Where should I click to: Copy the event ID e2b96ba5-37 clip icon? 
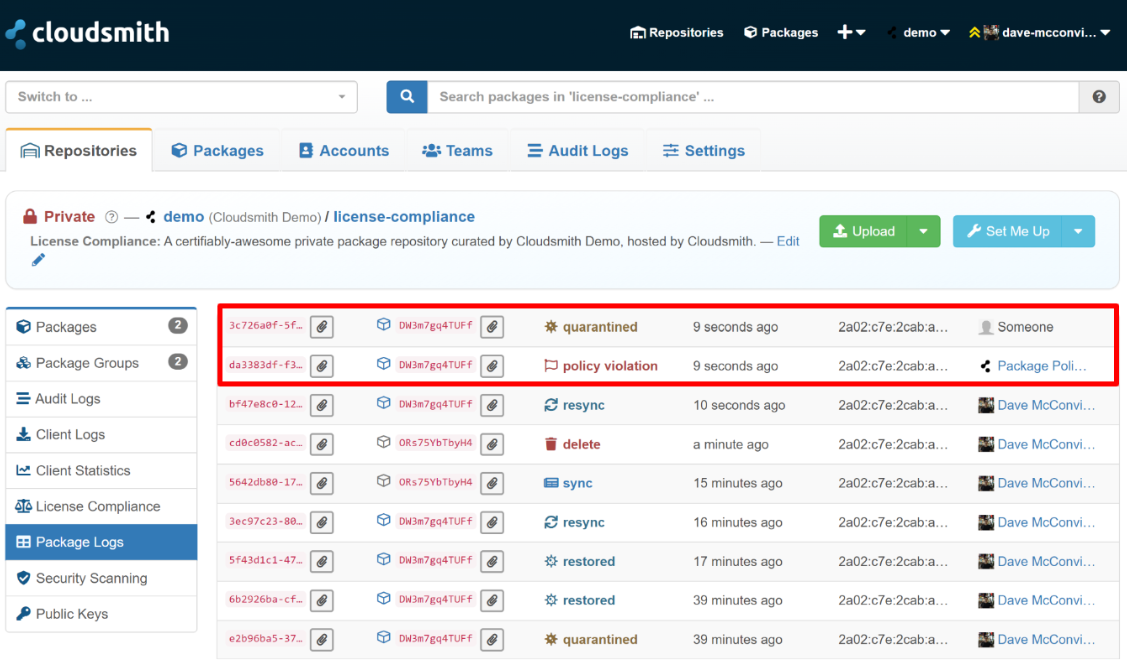click(322, 639)
